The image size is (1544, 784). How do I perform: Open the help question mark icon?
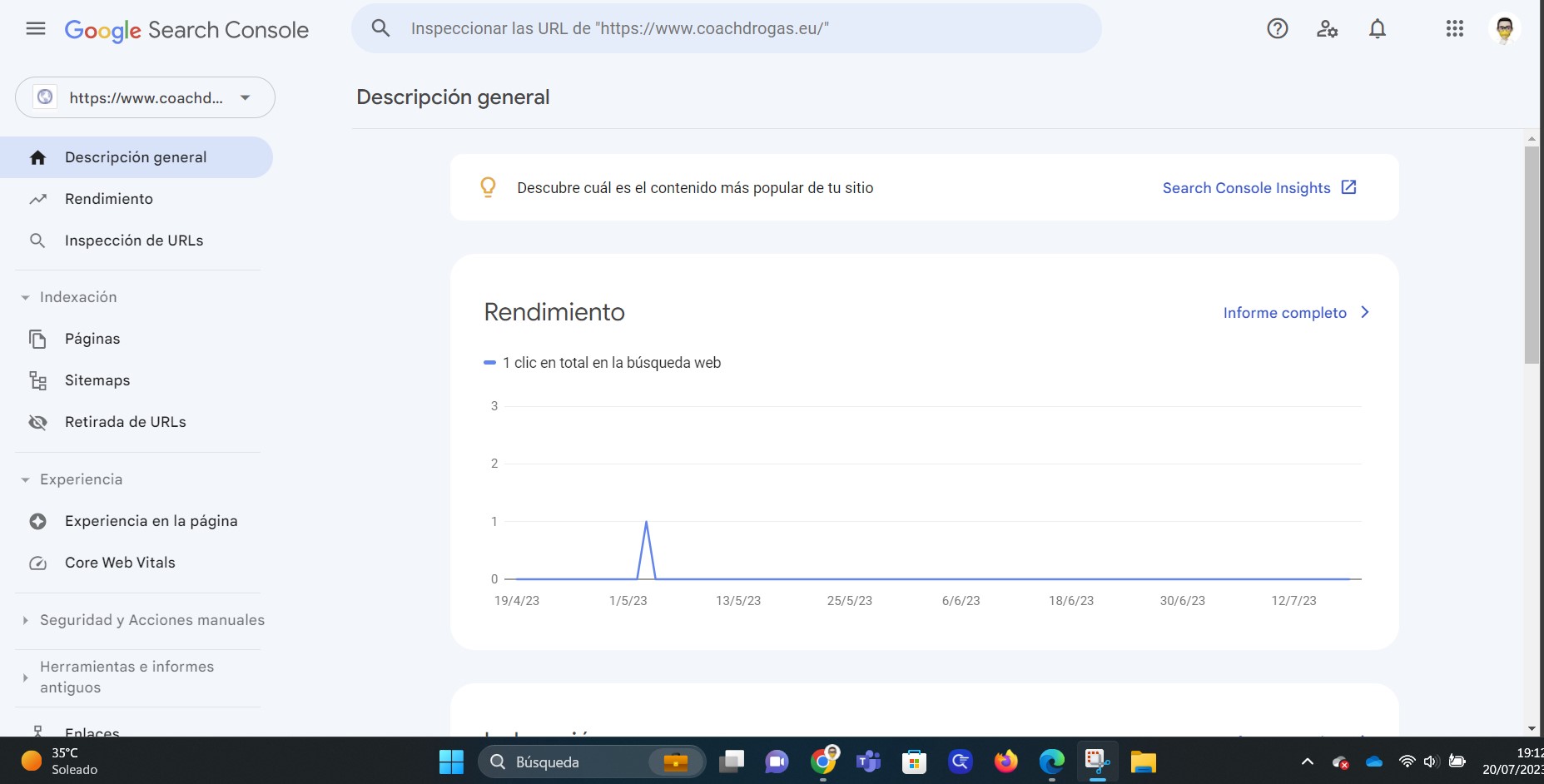[x=1277, y=29]
